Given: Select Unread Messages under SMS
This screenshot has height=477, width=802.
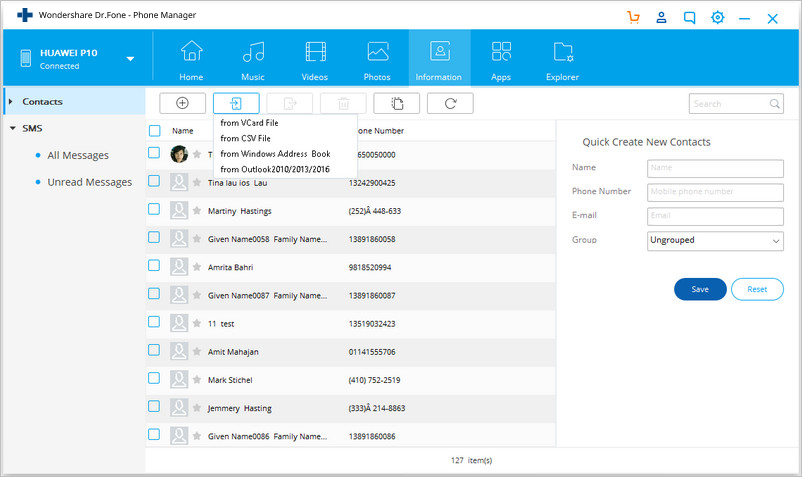Looking at the screenshot, I should pos(90,182).
